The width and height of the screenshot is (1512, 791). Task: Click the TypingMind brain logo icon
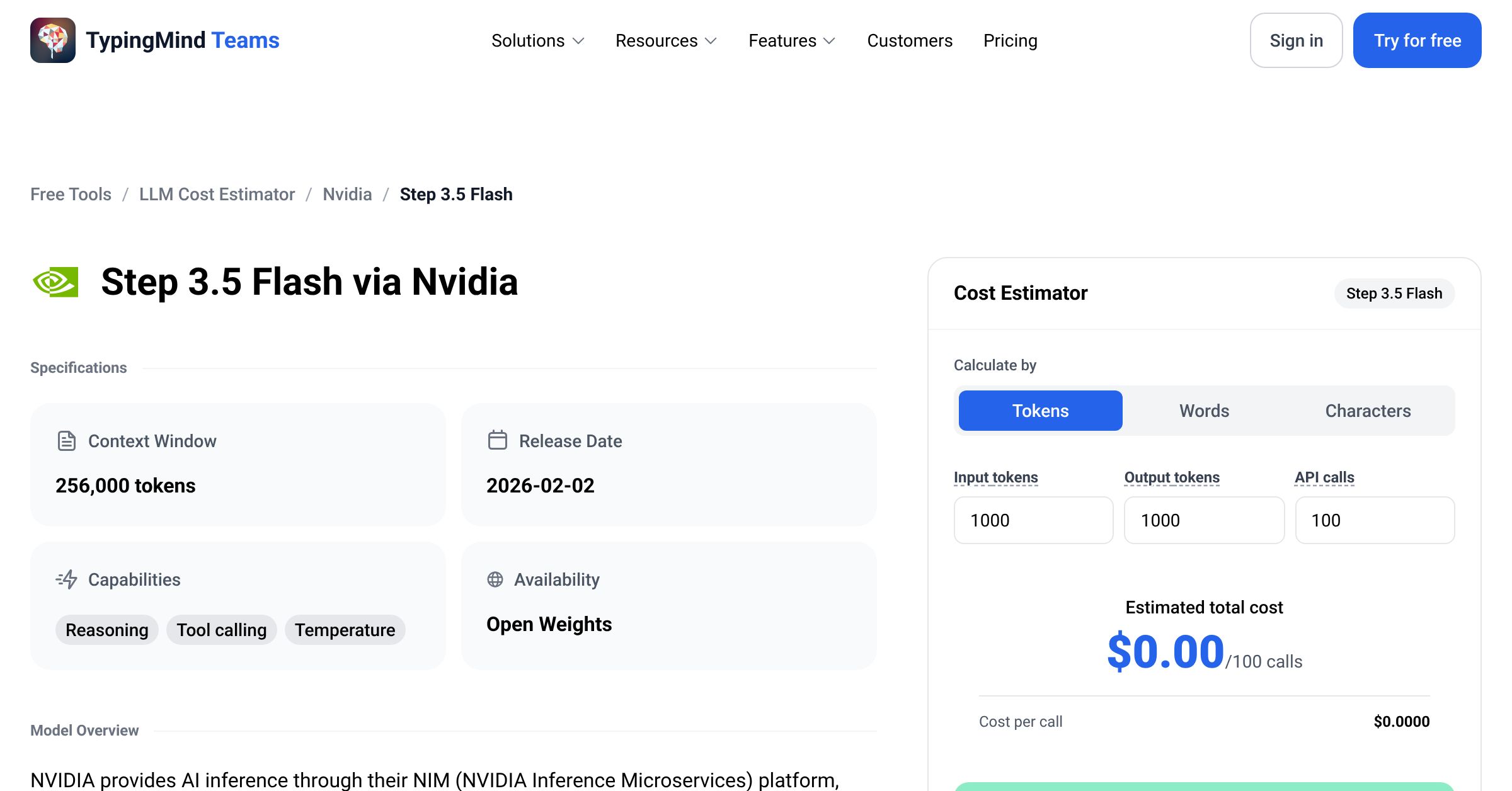53,40
